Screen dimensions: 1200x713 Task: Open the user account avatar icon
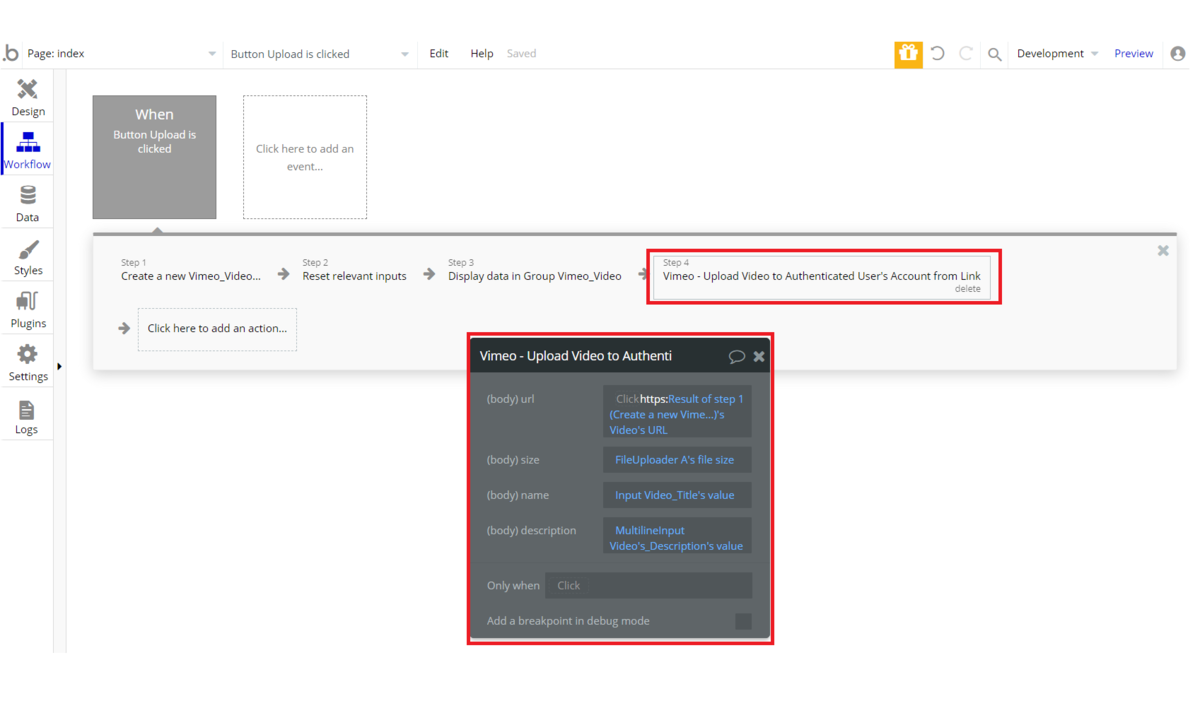coord(1178,54)
